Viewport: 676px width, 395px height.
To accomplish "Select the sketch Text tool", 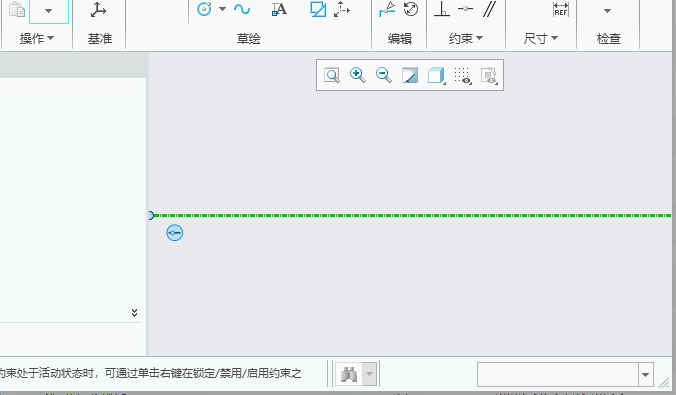I will pos(279,9).
